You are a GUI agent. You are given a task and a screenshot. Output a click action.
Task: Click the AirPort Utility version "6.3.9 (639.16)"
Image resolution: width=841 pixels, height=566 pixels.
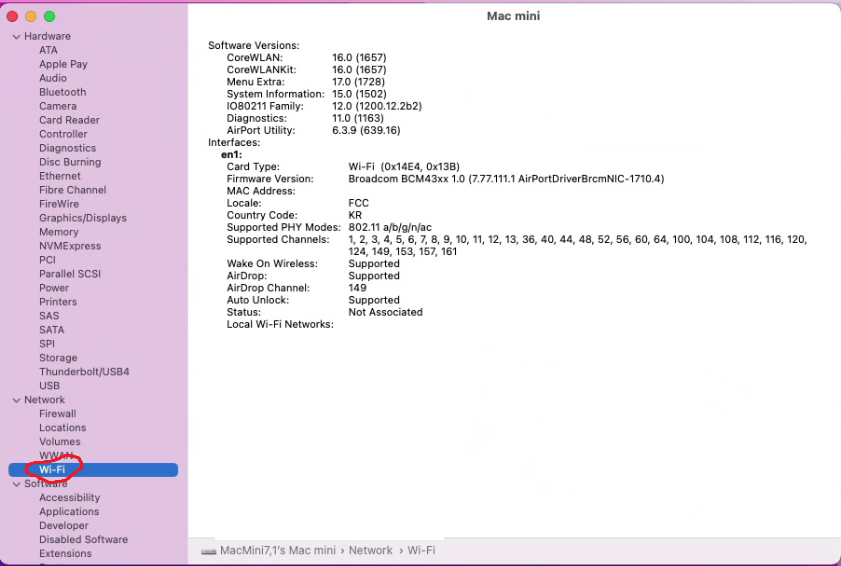(366, 130)
